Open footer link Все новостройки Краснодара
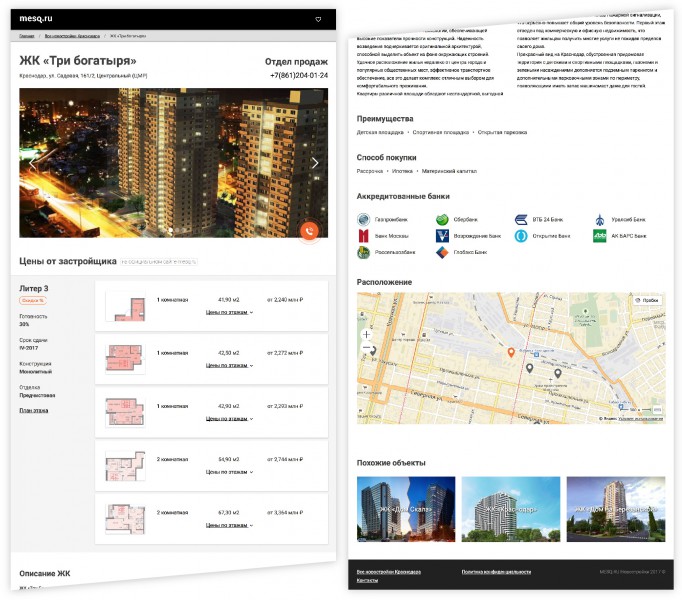 click(388, 572)
